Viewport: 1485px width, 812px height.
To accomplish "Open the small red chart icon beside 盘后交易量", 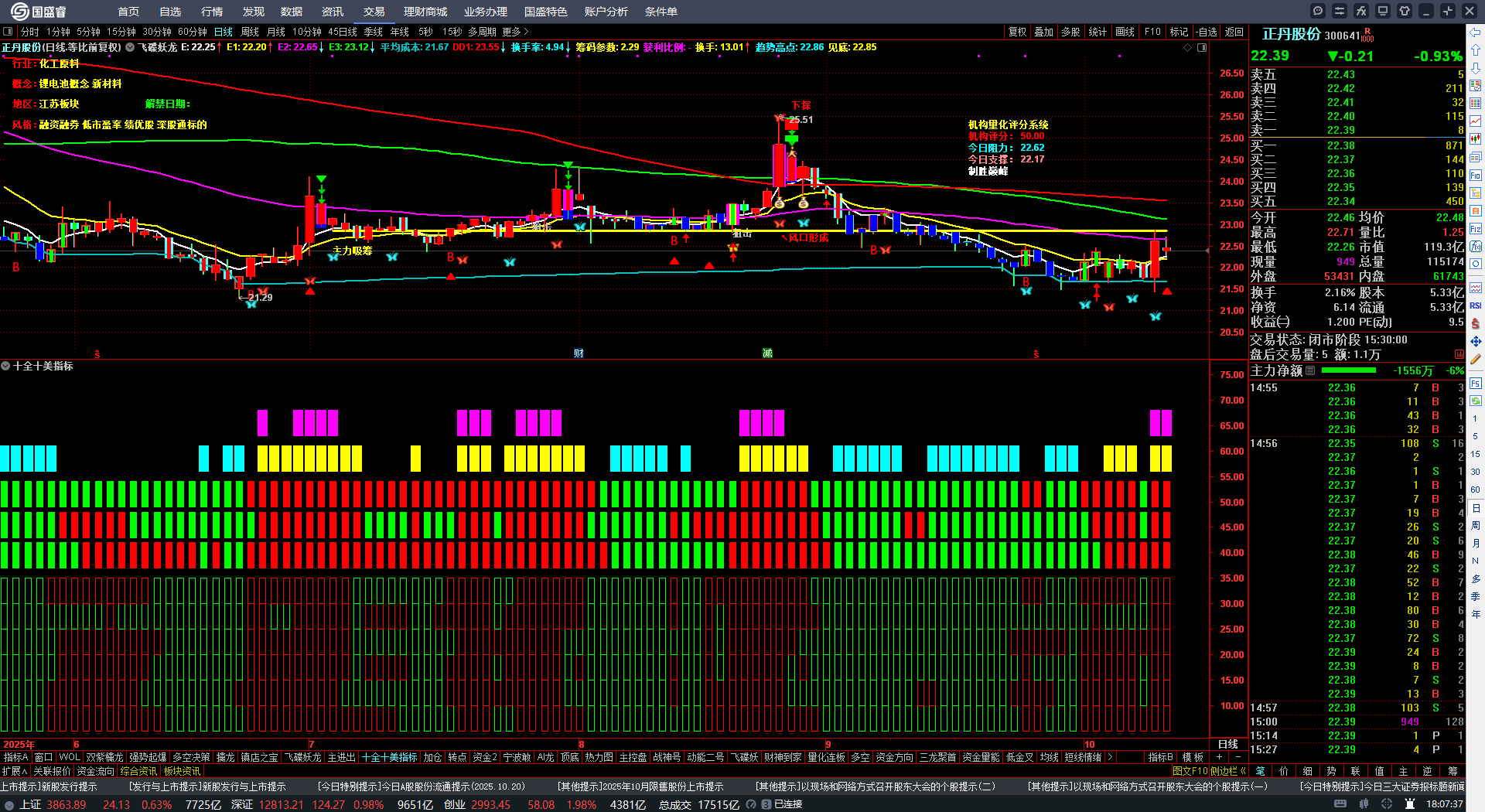I will click(x=1459, y=354).
